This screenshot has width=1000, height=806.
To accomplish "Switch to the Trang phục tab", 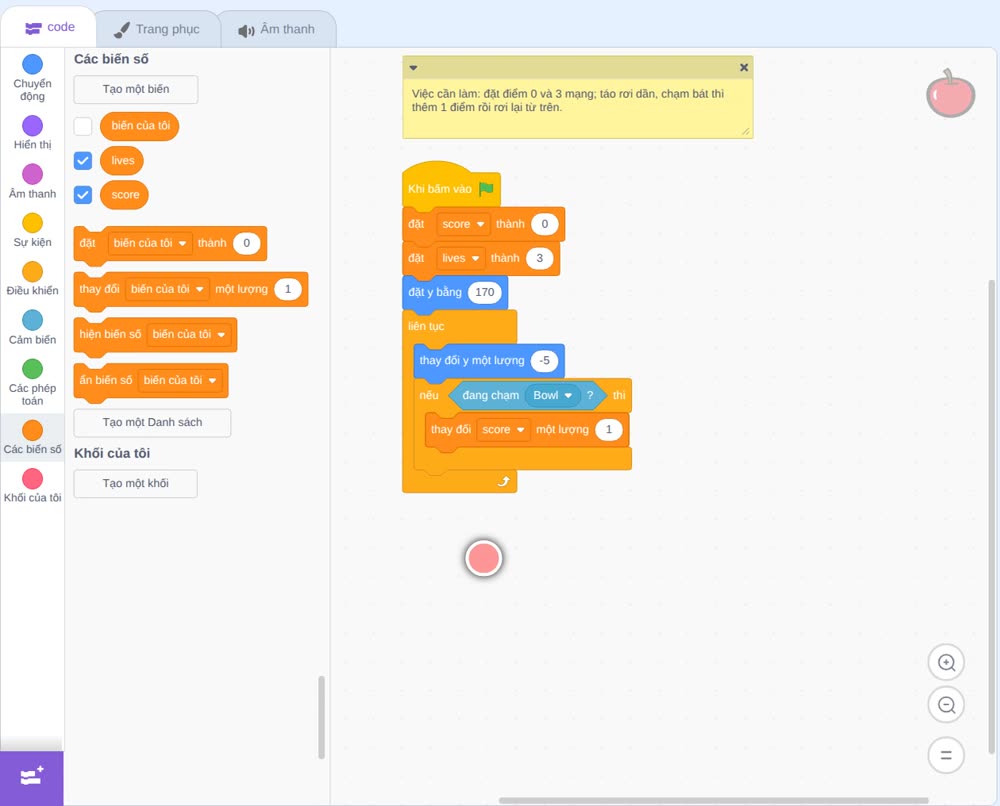I will tap(157, 29).
